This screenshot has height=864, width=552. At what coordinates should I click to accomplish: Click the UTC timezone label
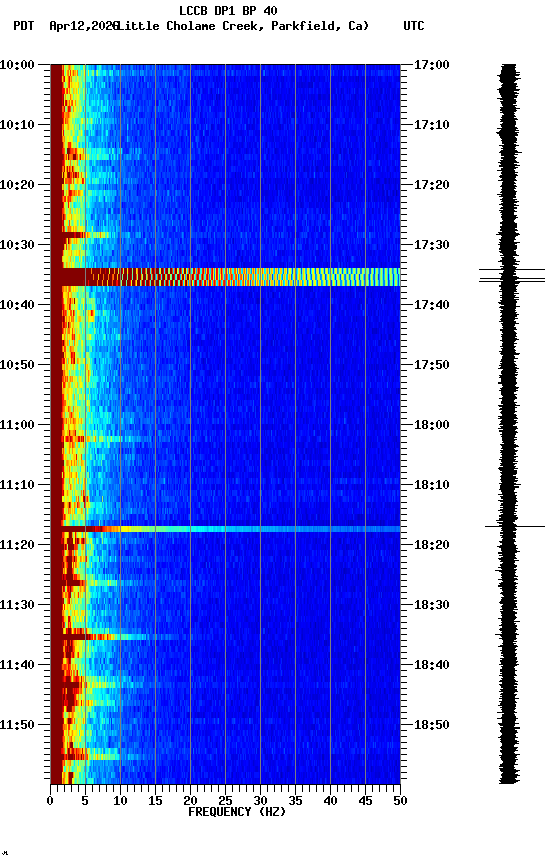(414, 26)
